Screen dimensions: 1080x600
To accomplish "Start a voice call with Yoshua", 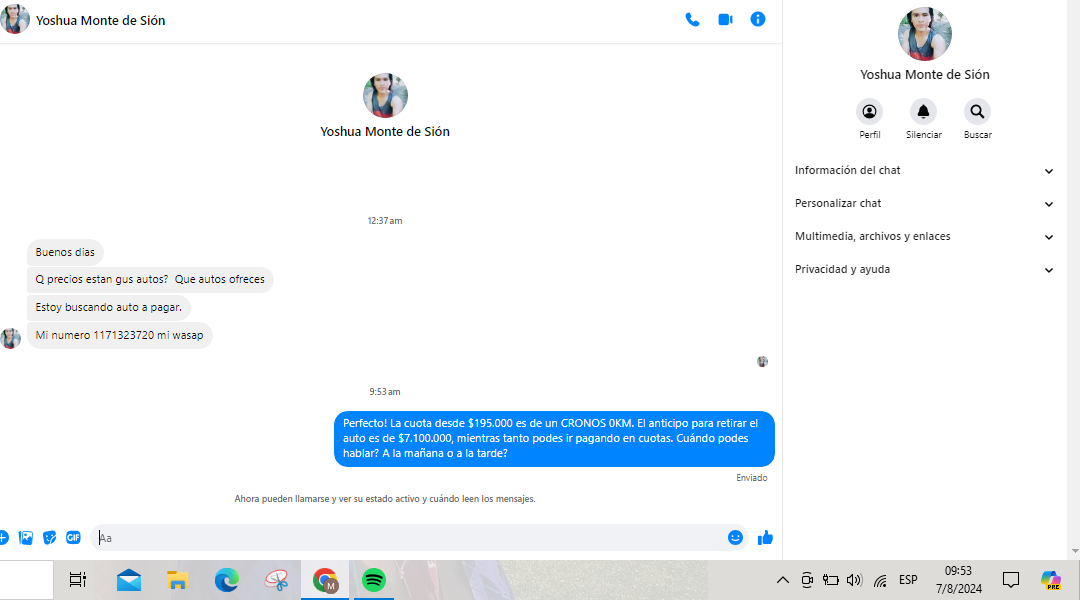I will pyautogui.click(x=692, y=20).
